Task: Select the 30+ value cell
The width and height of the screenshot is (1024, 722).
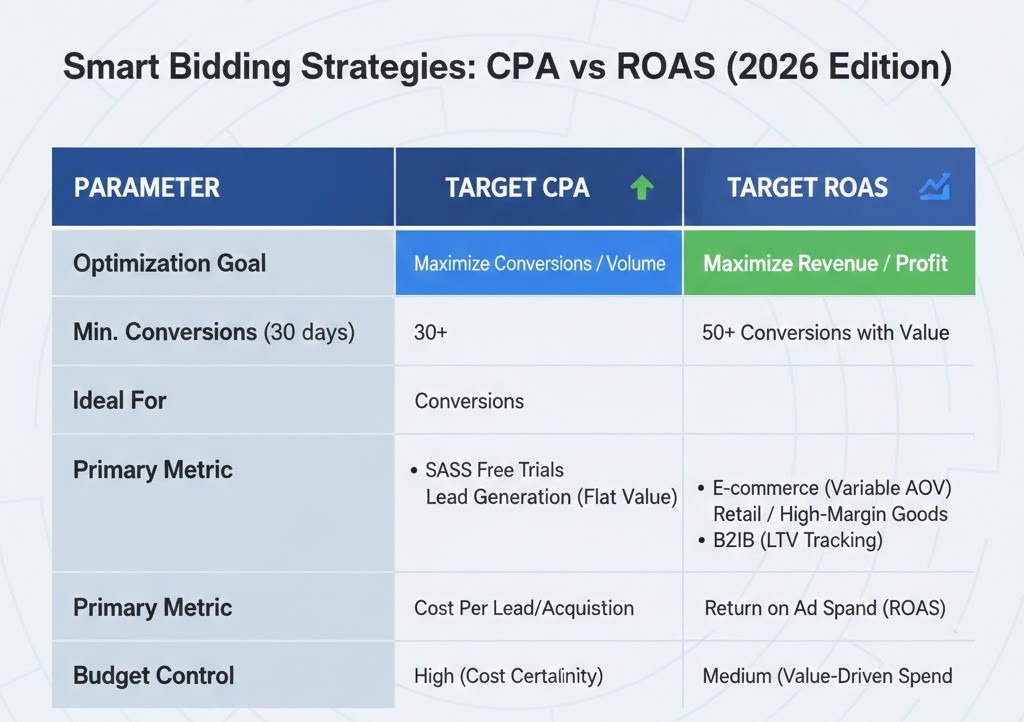Action: tap(431, 333)
